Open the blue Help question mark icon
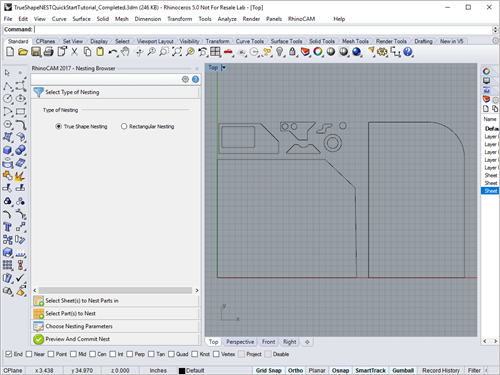This screenshot has width=500, height=375. point(408,52)
